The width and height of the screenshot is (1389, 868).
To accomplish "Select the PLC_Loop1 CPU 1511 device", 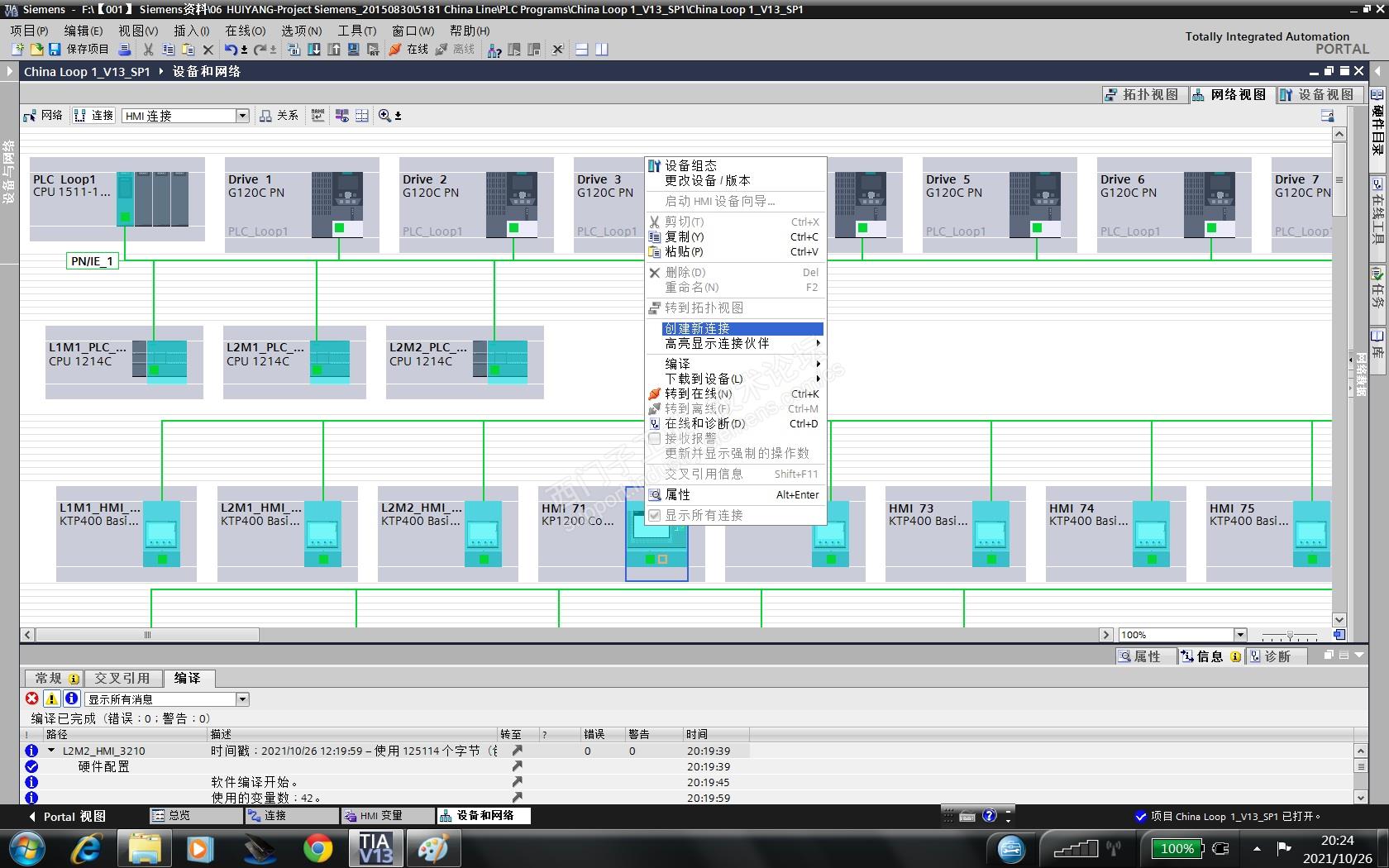I will click(117, 199).
